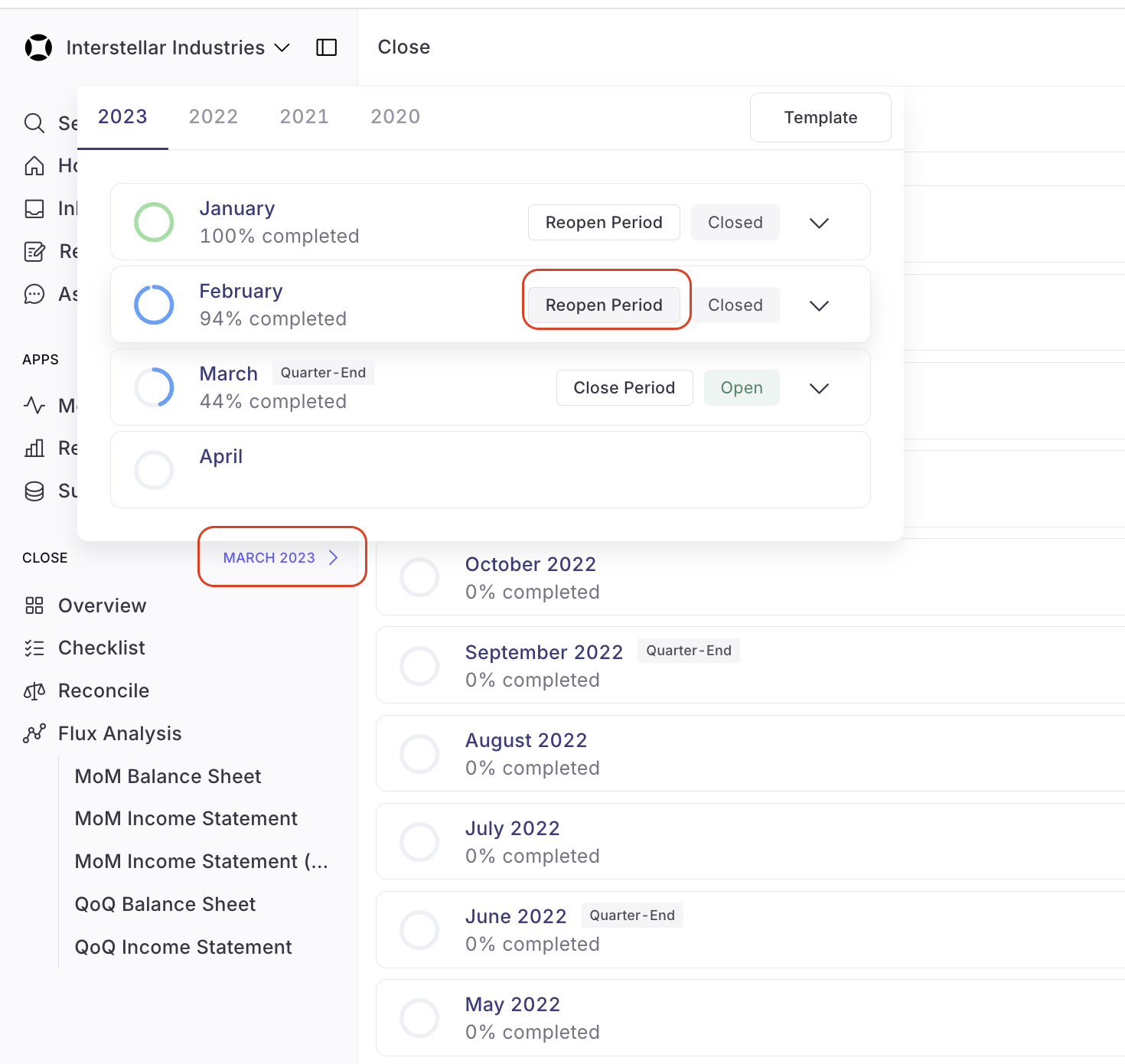Click February's Closed status badge
Viewport: 1125px width, 1064px height.
pyautogui.click(x=735, y=305)
